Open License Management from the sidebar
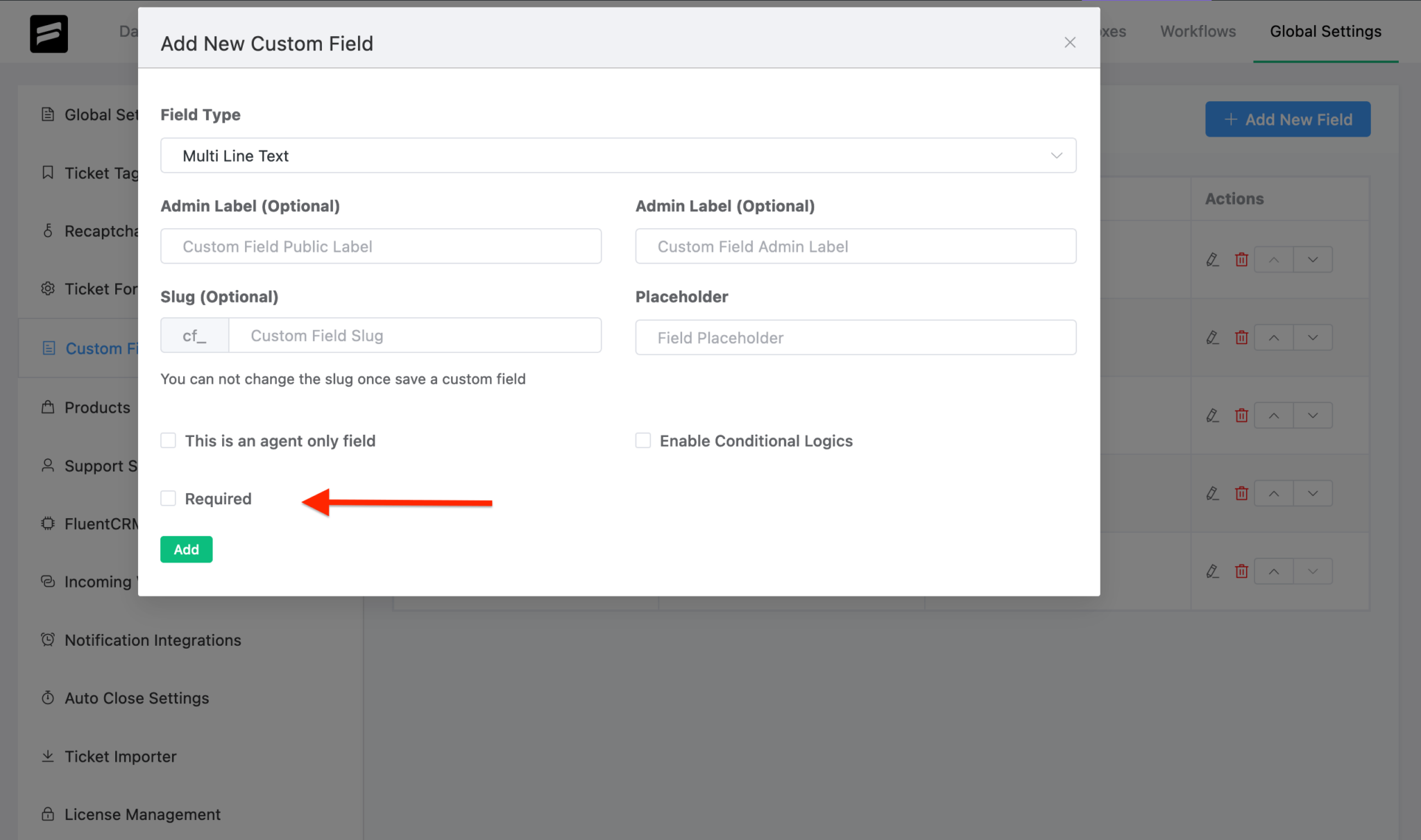Viewport: 1421px width, 840px height. tap(142, 814)
